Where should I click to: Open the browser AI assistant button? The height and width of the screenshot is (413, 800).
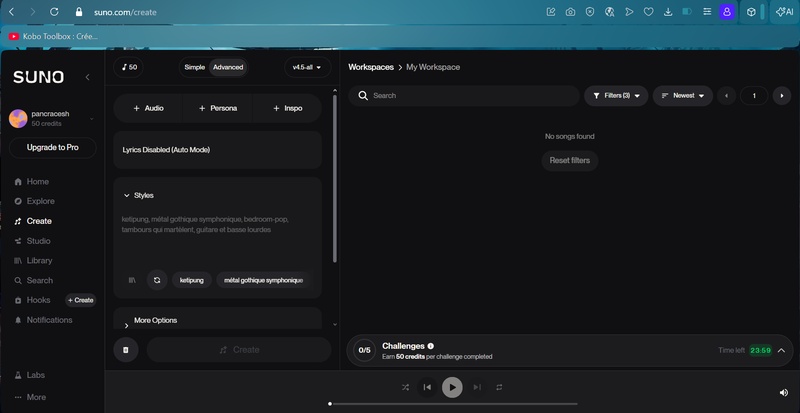(784, 12)
